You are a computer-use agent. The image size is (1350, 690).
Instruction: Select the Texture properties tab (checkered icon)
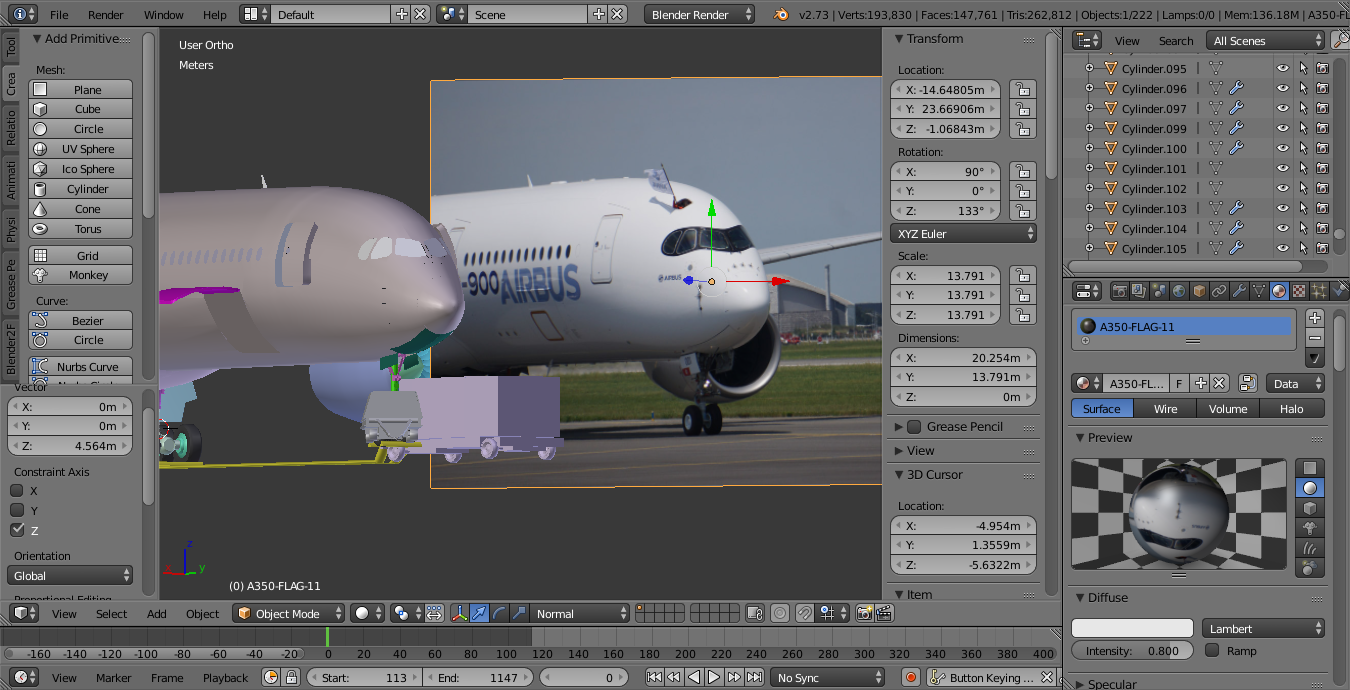point(1301,290)
